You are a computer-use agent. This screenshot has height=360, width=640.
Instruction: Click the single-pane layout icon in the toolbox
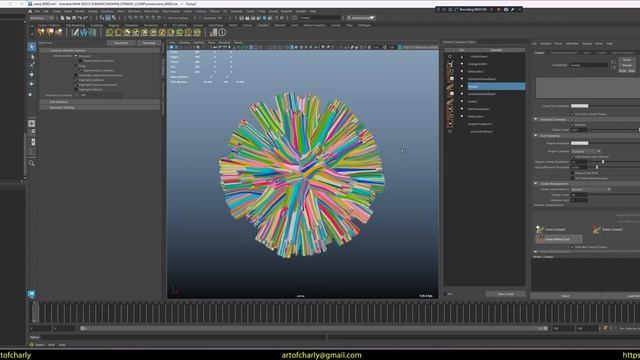coord(31,123)
